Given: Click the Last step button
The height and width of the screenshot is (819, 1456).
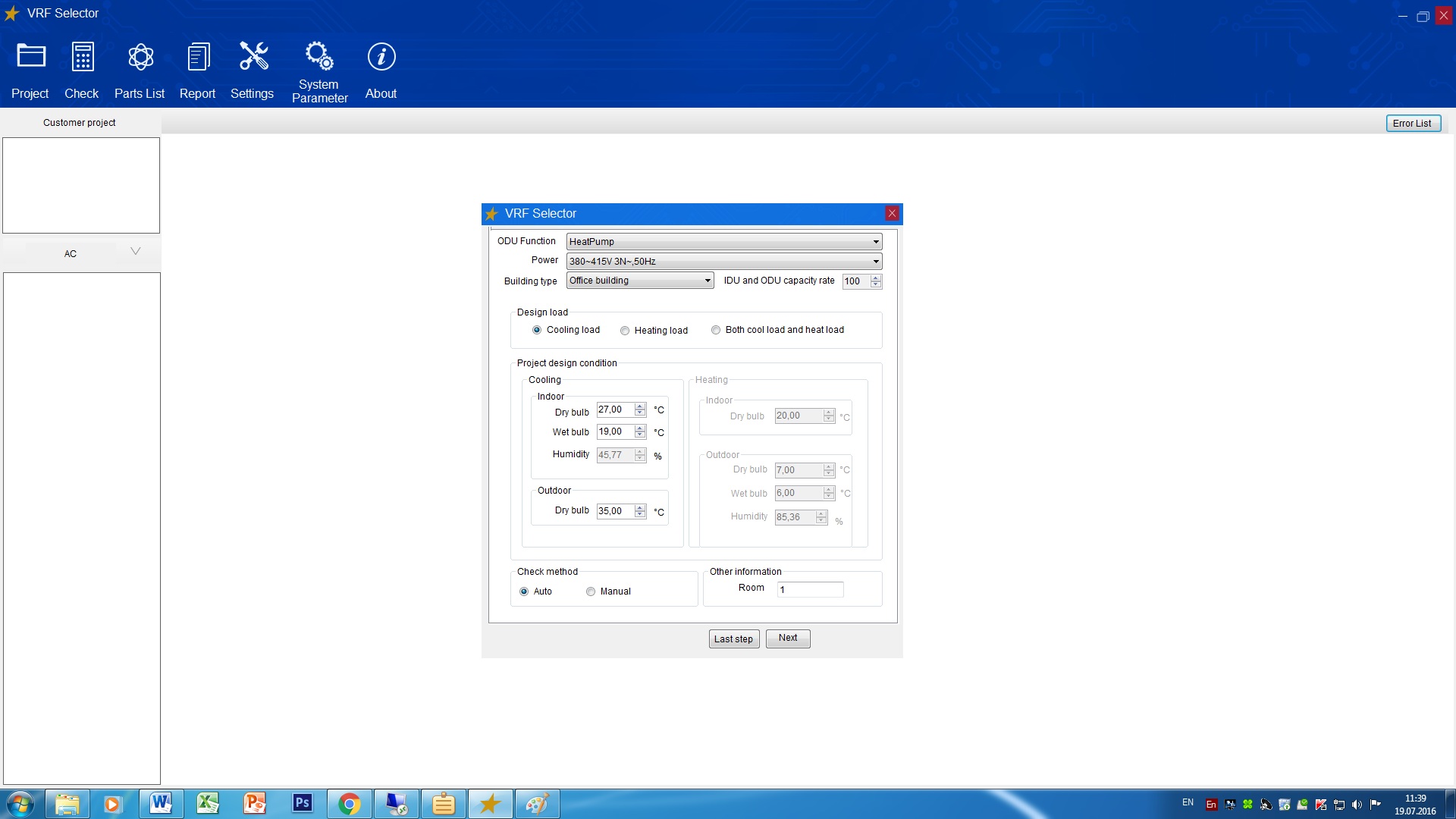Looking at the screenshot, I should pyautogui.click(x=733, y=639).
